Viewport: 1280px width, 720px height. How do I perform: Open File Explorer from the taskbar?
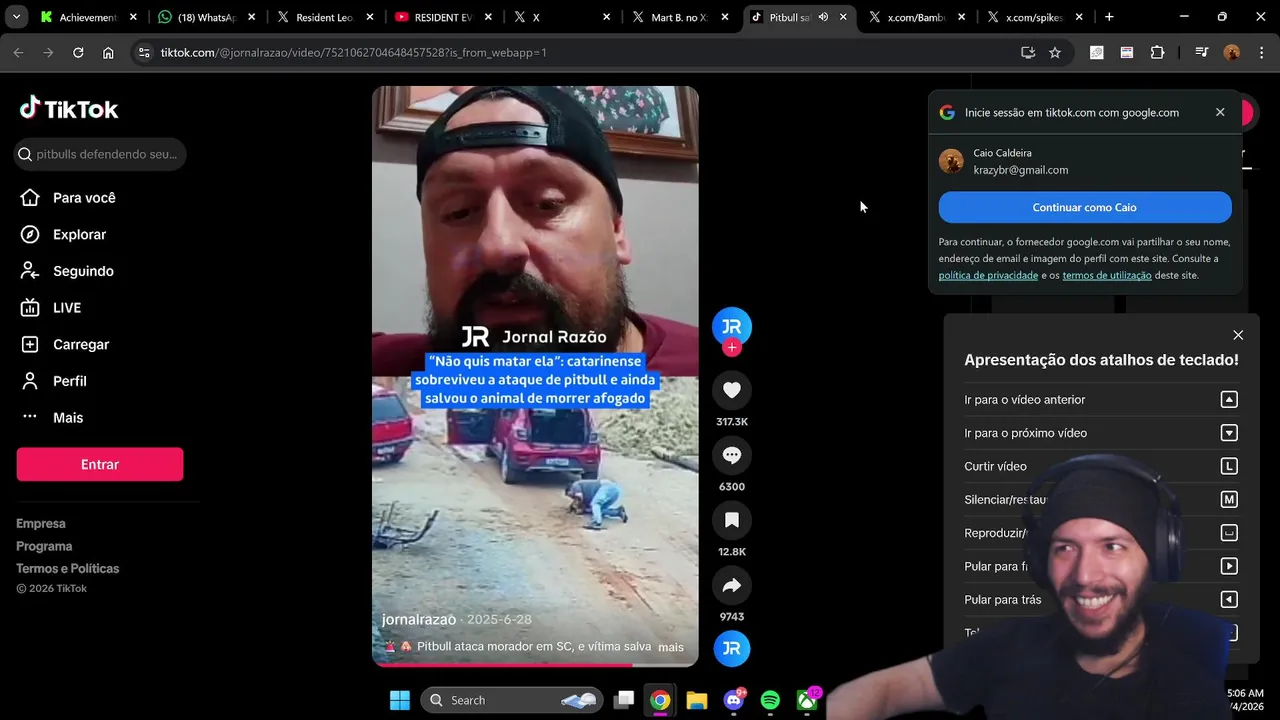tap(697, 700)
